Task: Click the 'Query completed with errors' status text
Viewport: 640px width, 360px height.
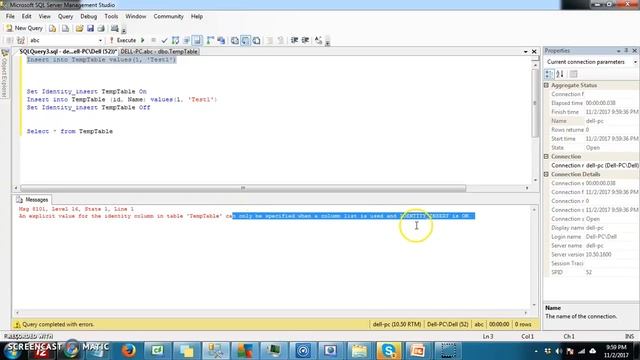Action: [x=58, y=324]
